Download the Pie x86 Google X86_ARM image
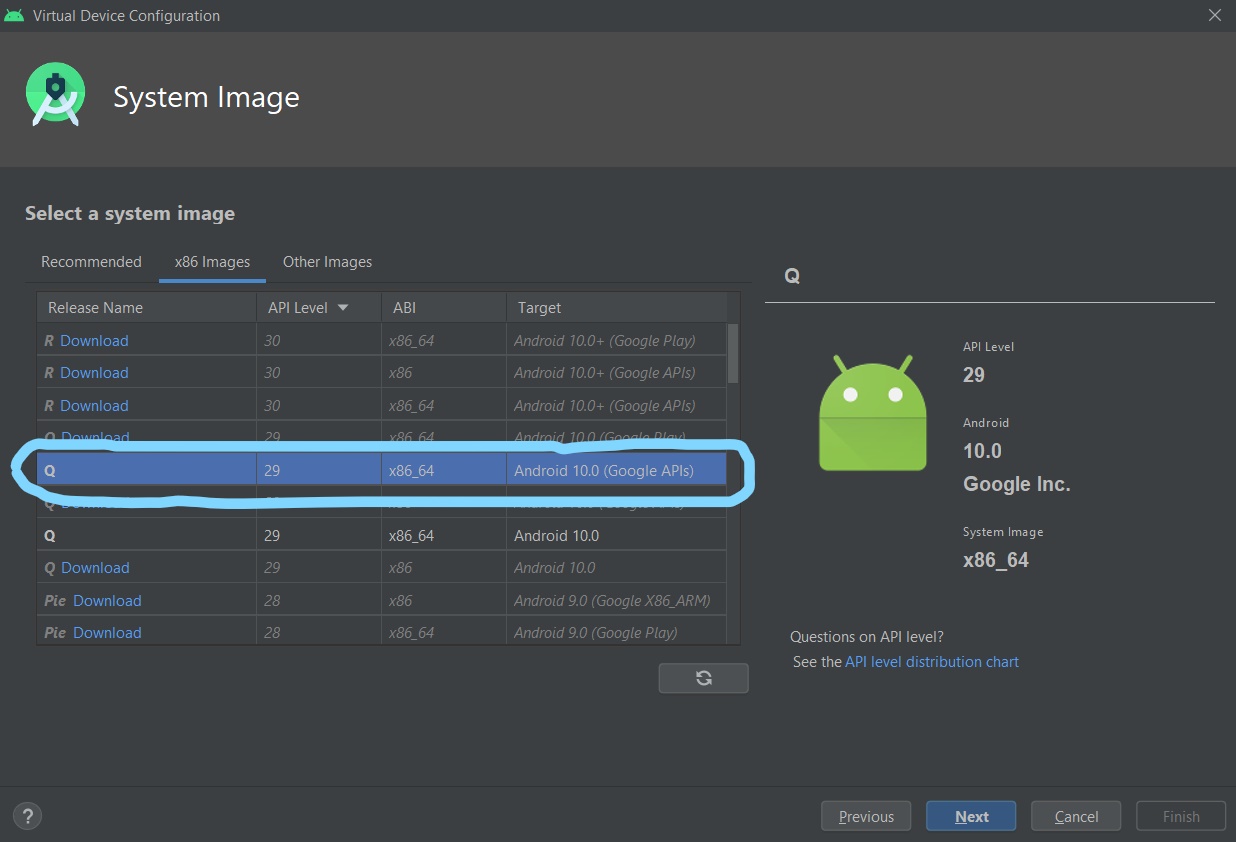1236x842 pixels. tap(107, 600)
